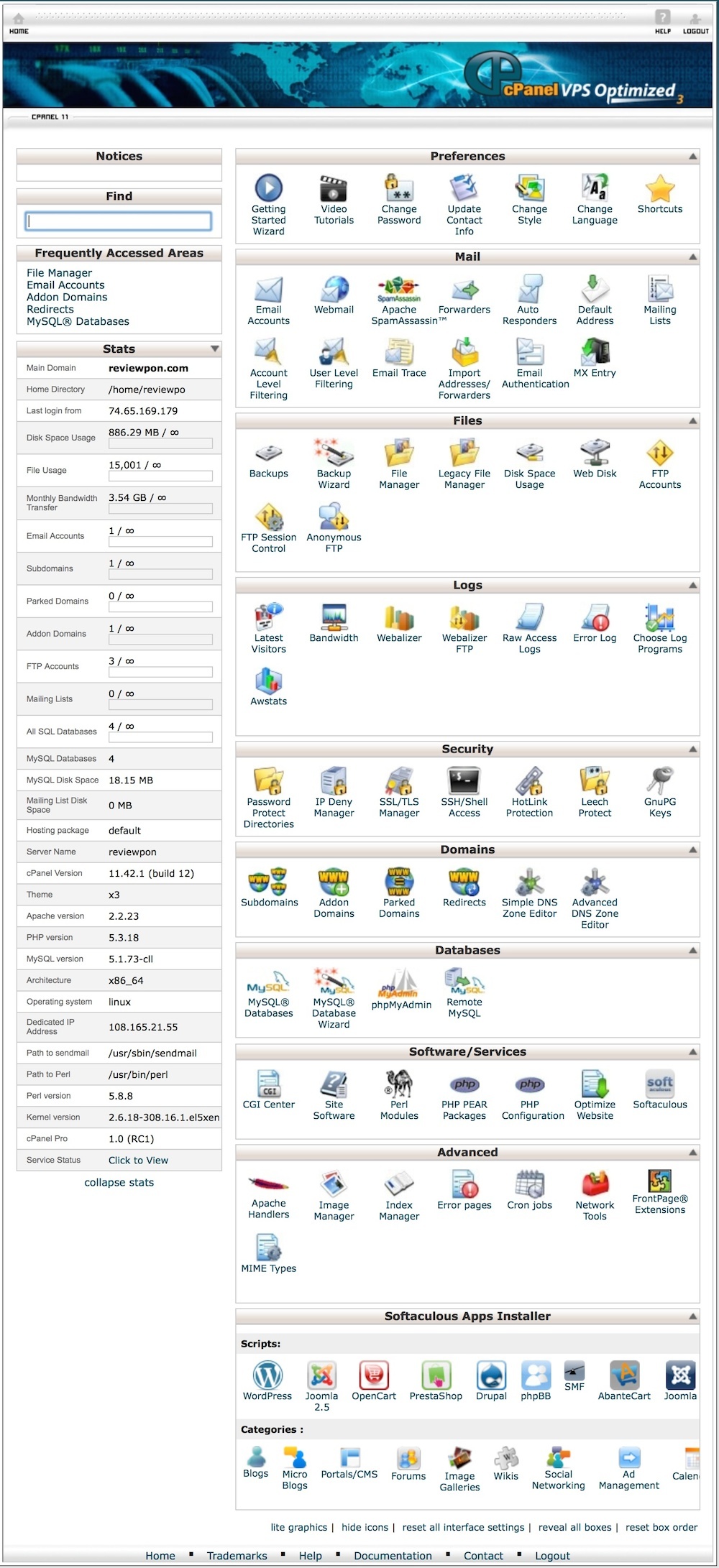Screen dimensions: 719x1568
Task: Collapse the Domains section
Action: tap(693, 849)
